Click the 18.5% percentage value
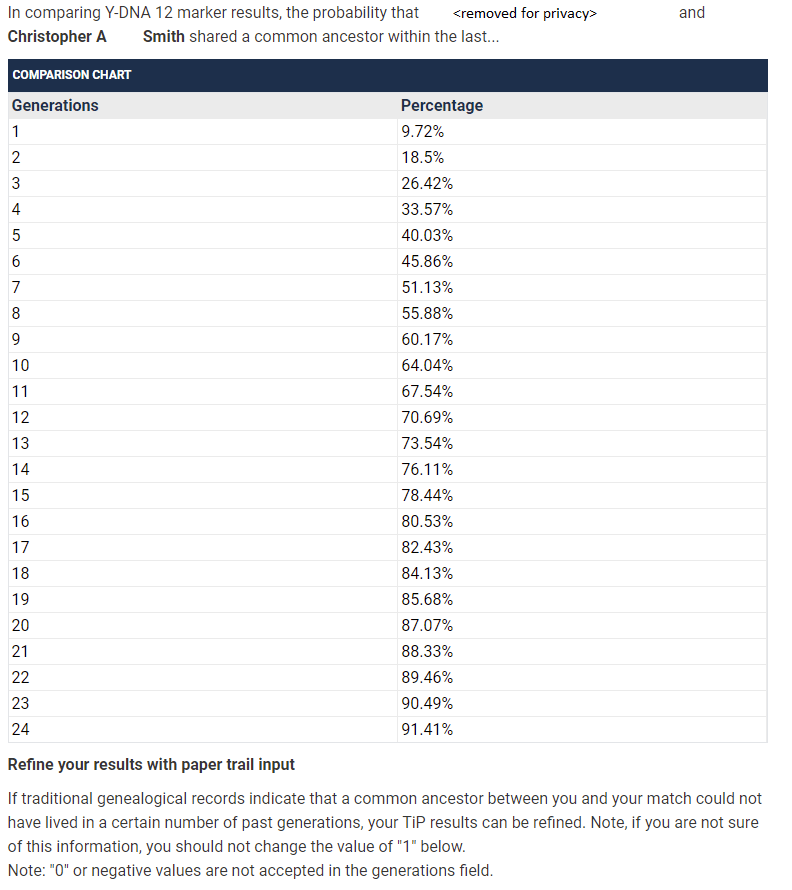Image resolution: width=792 pixels, height=890 pixels. point(422,157)
